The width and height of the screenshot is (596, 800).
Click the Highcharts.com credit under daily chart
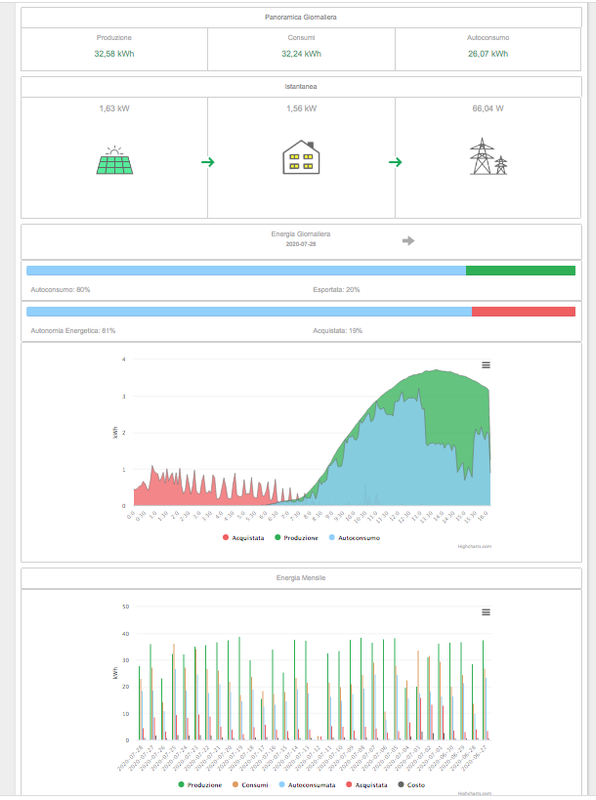[x=474, y=546]
